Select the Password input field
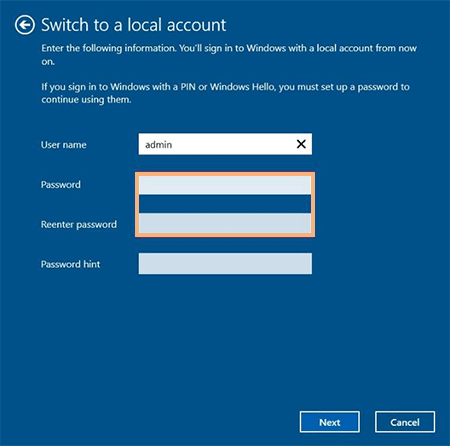This screenshot has height=446, width=450. (225, 185)
